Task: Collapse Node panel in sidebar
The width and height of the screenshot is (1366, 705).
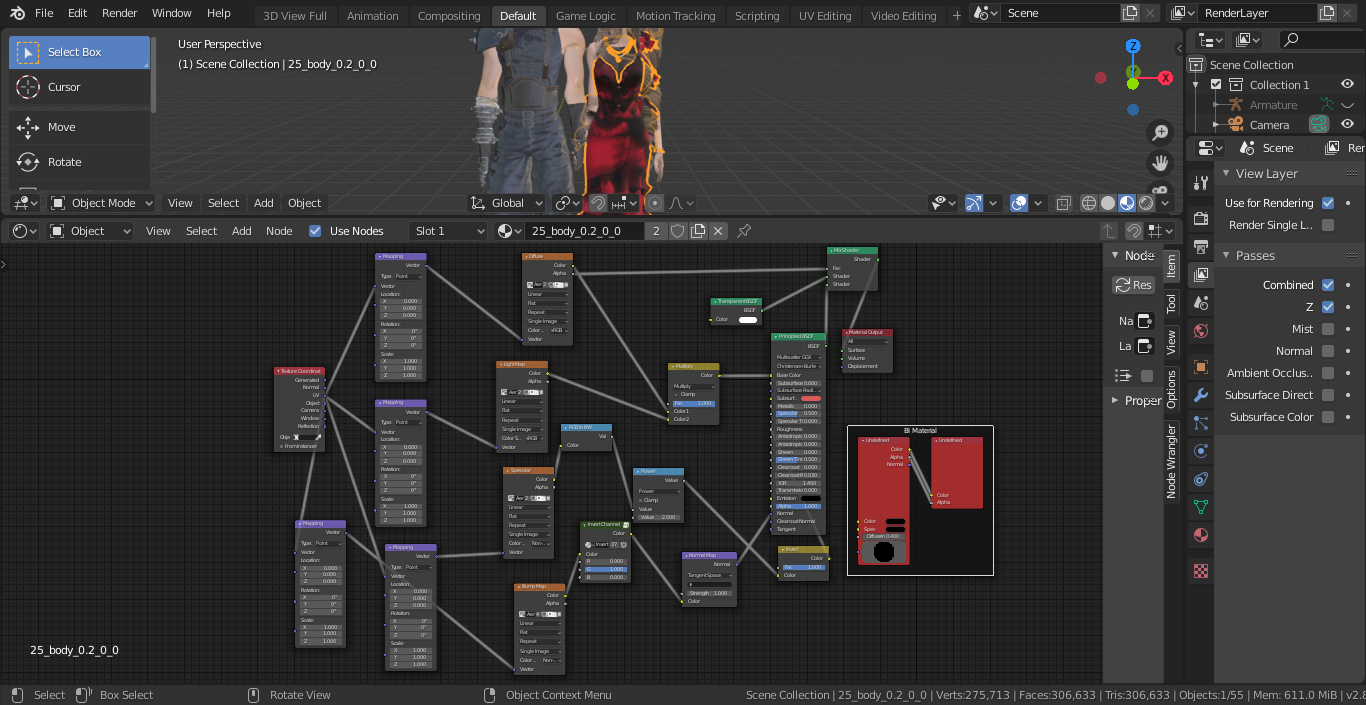Action: pos(1117,255)
